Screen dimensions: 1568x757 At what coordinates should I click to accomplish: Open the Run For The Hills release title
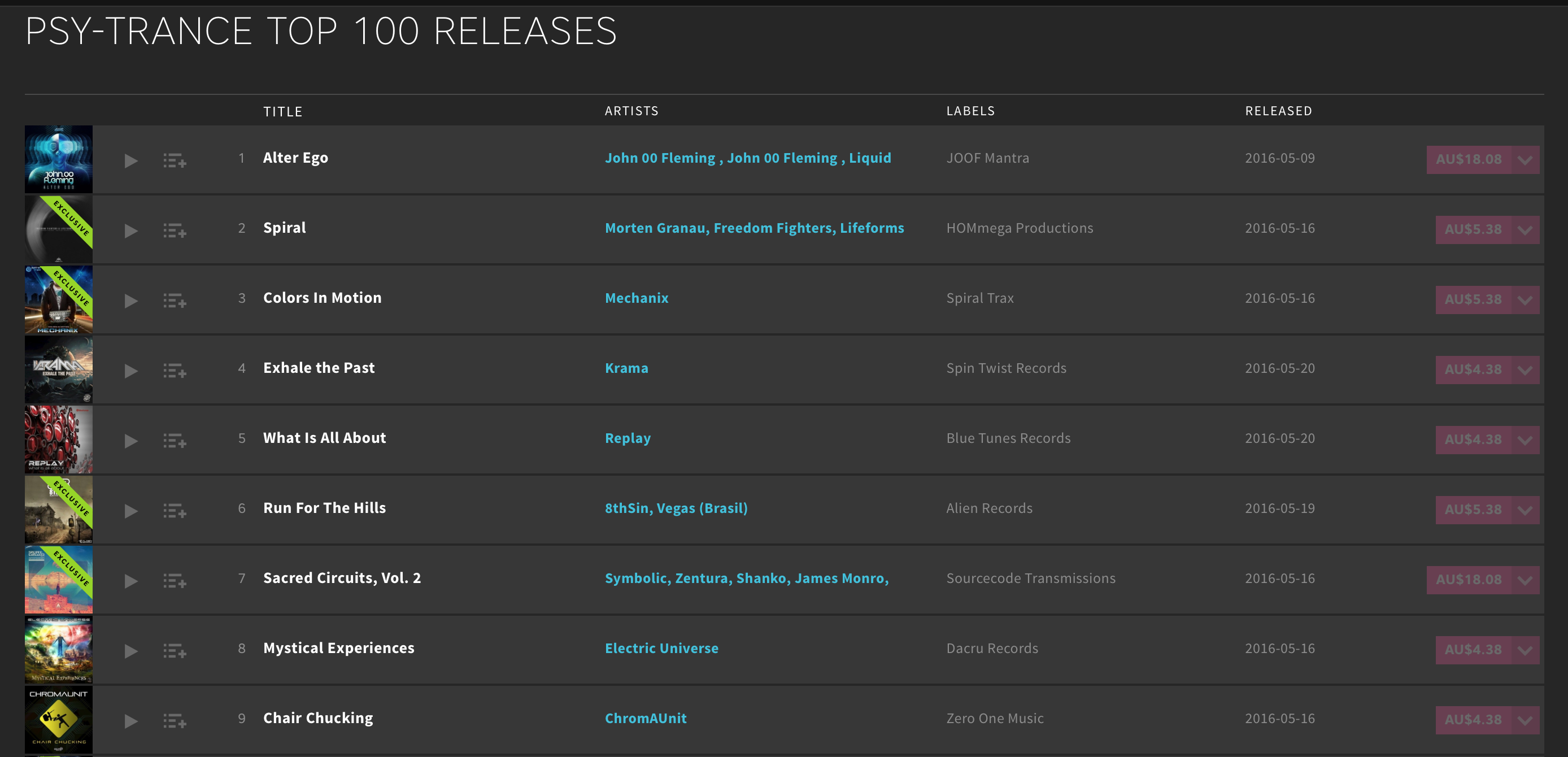click(324, 508)
